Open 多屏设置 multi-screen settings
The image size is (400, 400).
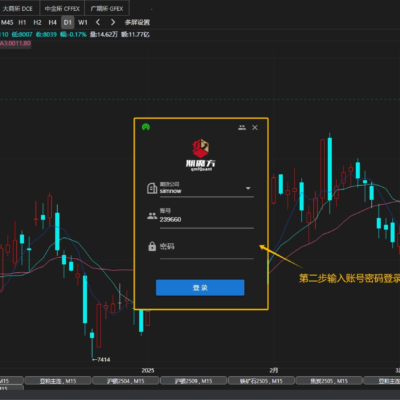click(137, 22)
